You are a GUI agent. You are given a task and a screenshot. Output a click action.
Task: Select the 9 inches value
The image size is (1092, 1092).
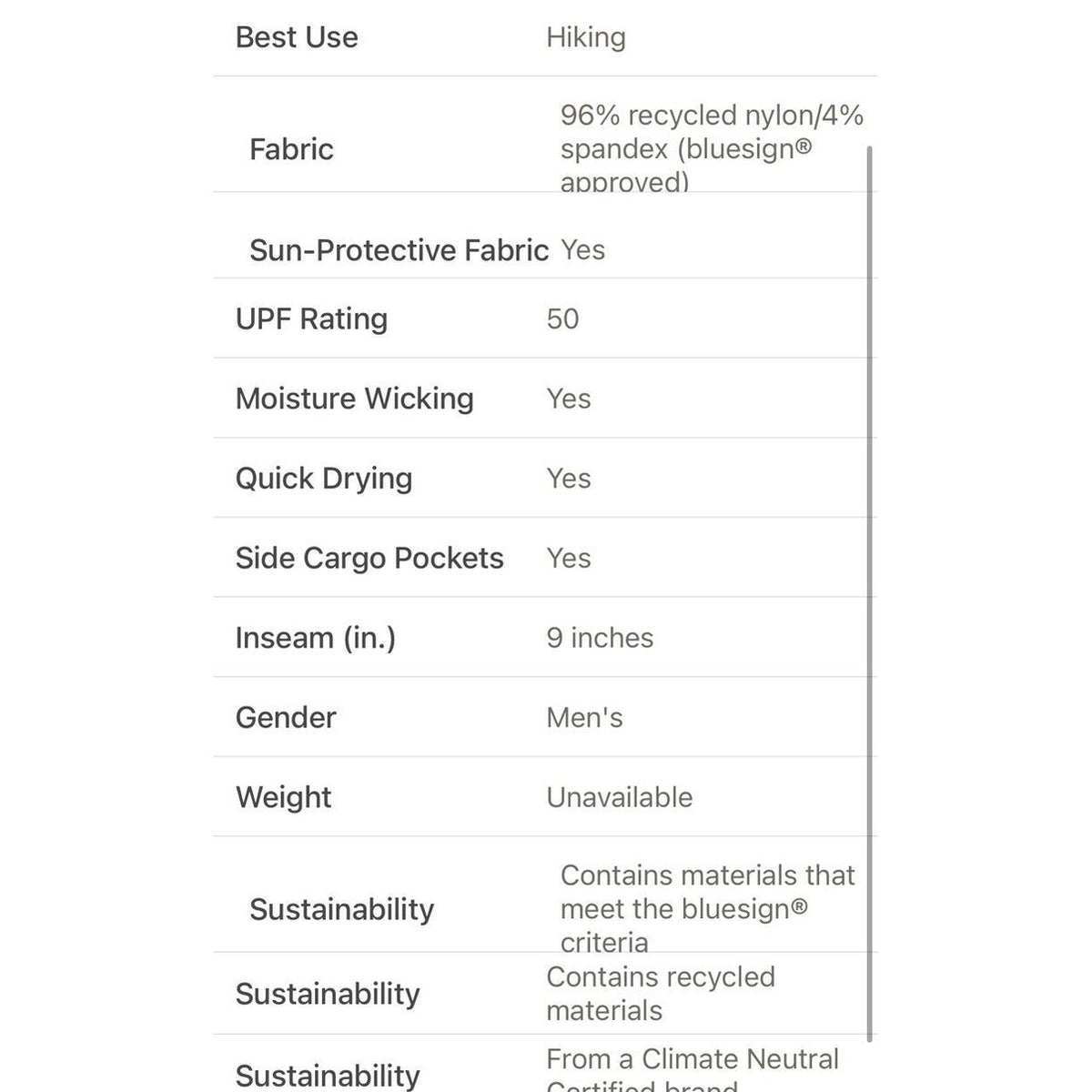coord(600,638)
